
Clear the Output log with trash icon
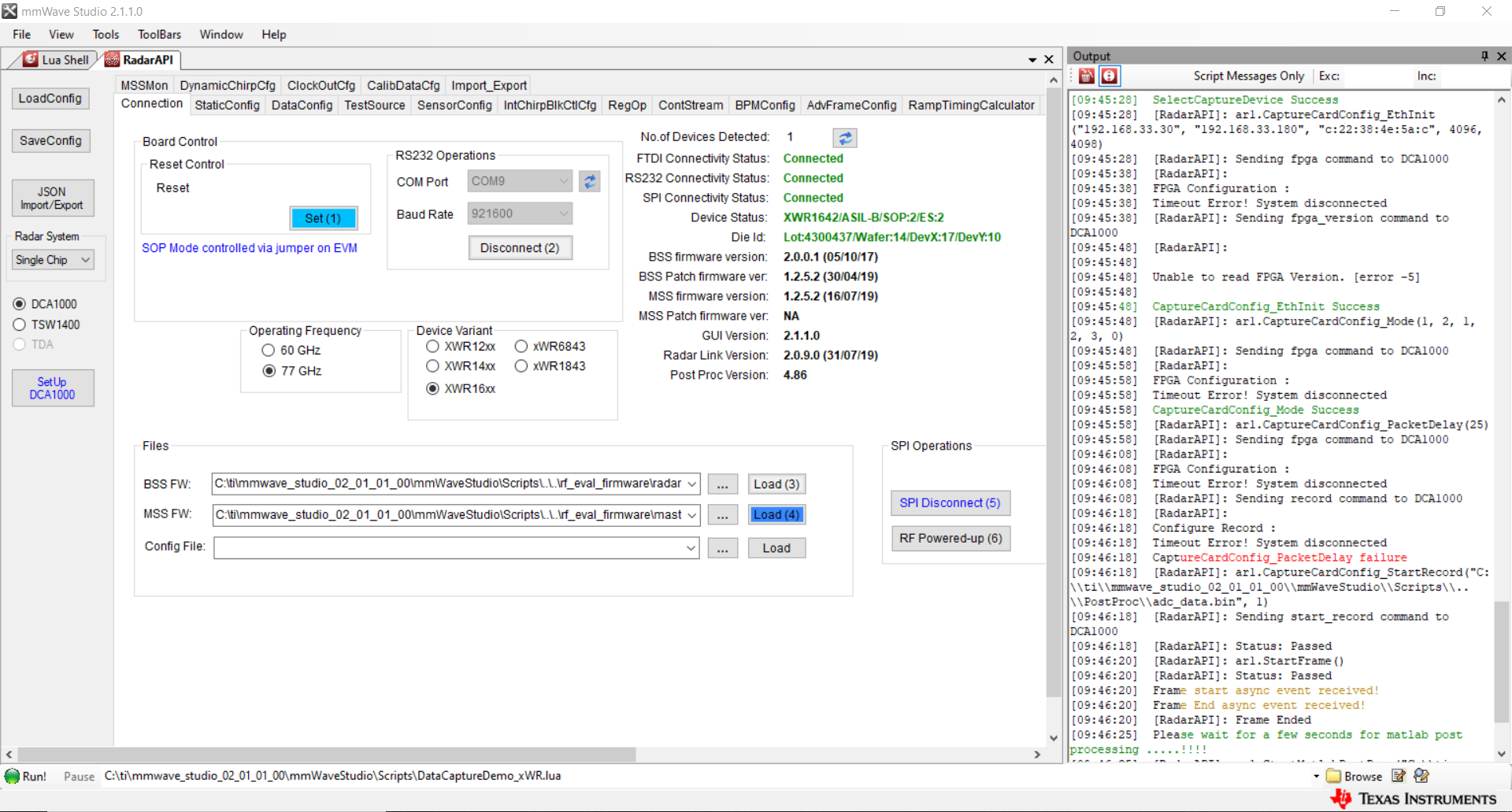point(1087,76)
